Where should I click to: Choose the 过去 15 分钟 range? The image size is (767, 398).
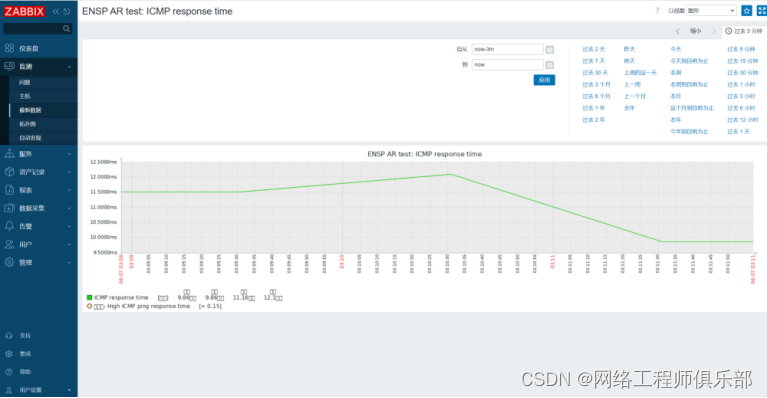click(x=743, y=61)
